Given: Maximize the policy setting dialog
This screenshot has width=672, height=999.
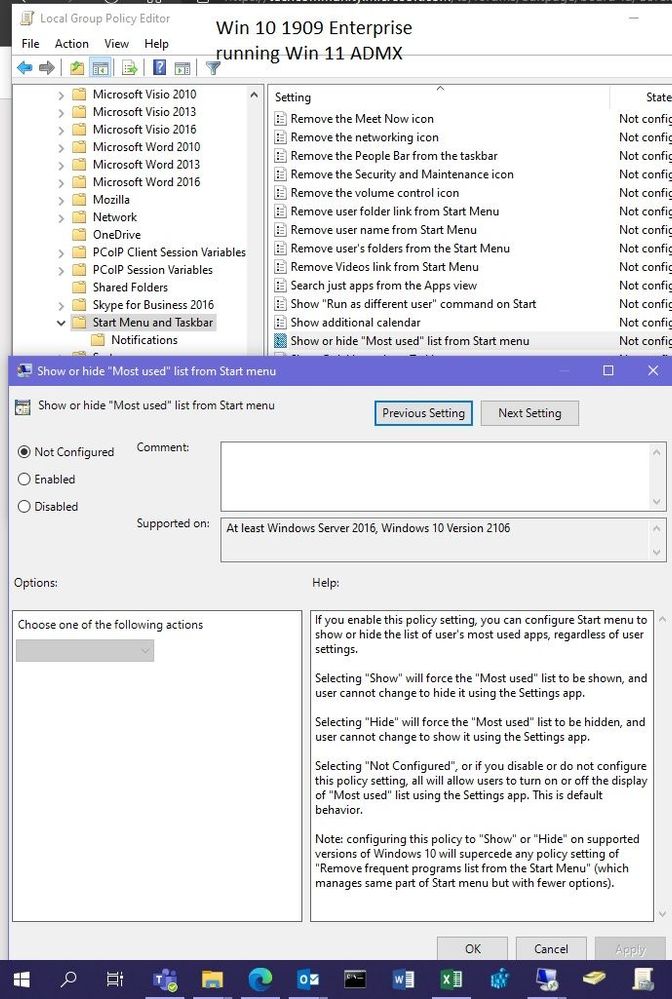Looking at the screenshot, I should 608,371.
